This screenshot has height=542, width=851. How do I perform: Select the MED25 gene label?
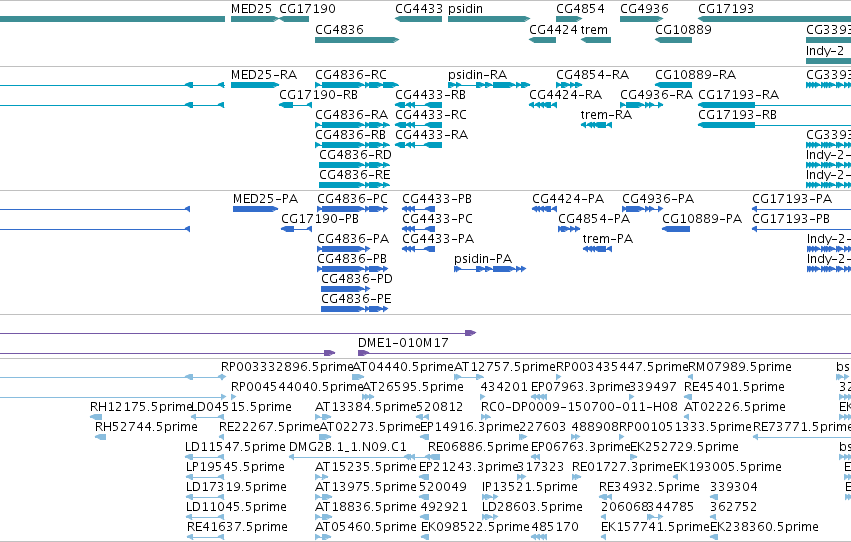click(251, 9)
